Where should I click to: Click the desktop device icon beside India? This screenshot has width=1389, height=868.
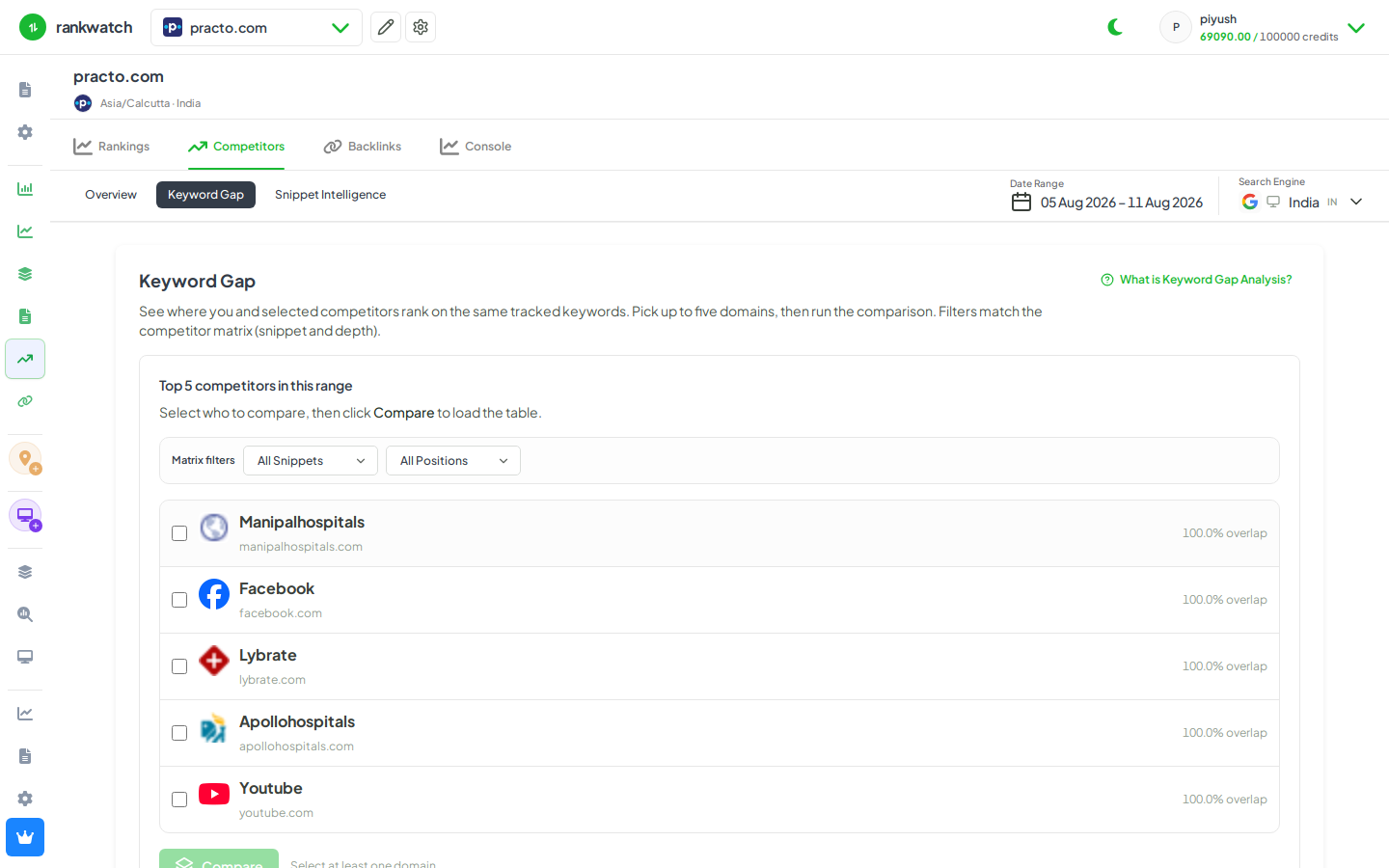pyautogui.click(x=1273, y=202)
